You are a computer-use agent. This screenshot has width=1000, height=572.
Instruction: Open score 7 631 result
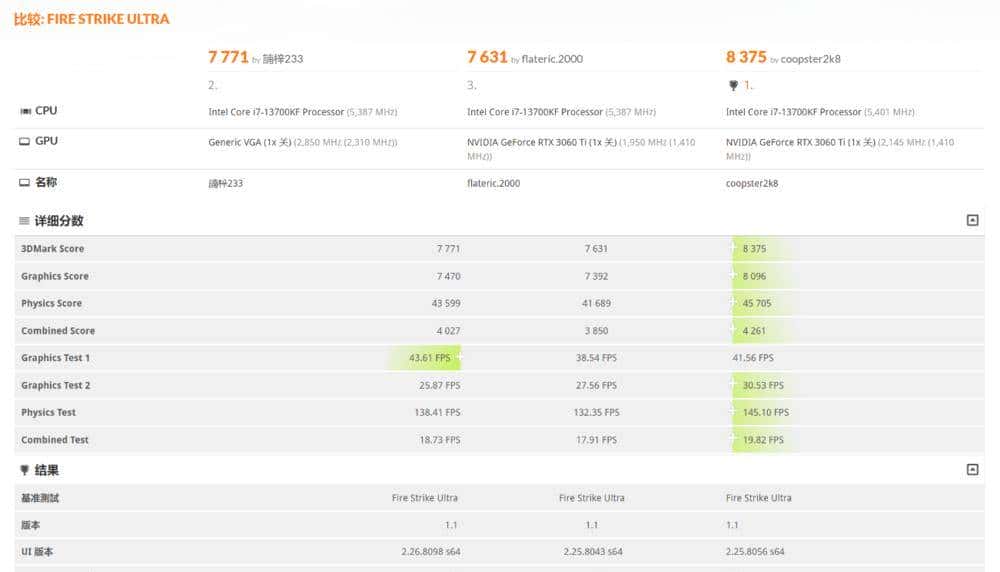487,57
